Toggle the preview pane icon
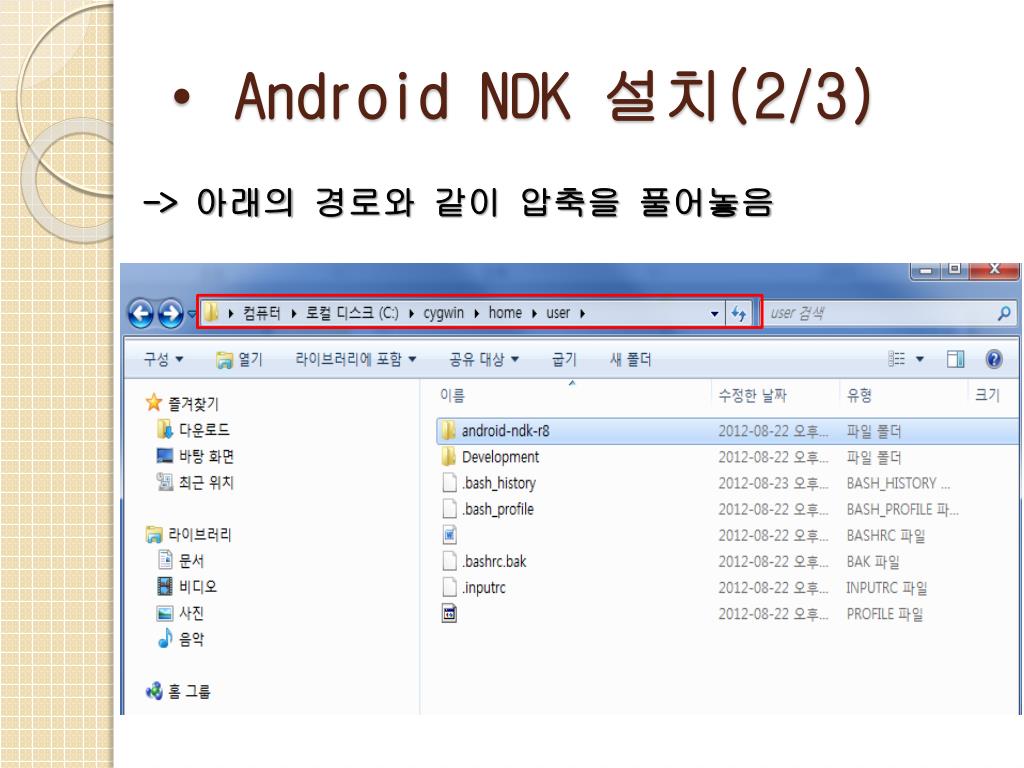Viewport: 1024px width, 768px height. (955, 359)
